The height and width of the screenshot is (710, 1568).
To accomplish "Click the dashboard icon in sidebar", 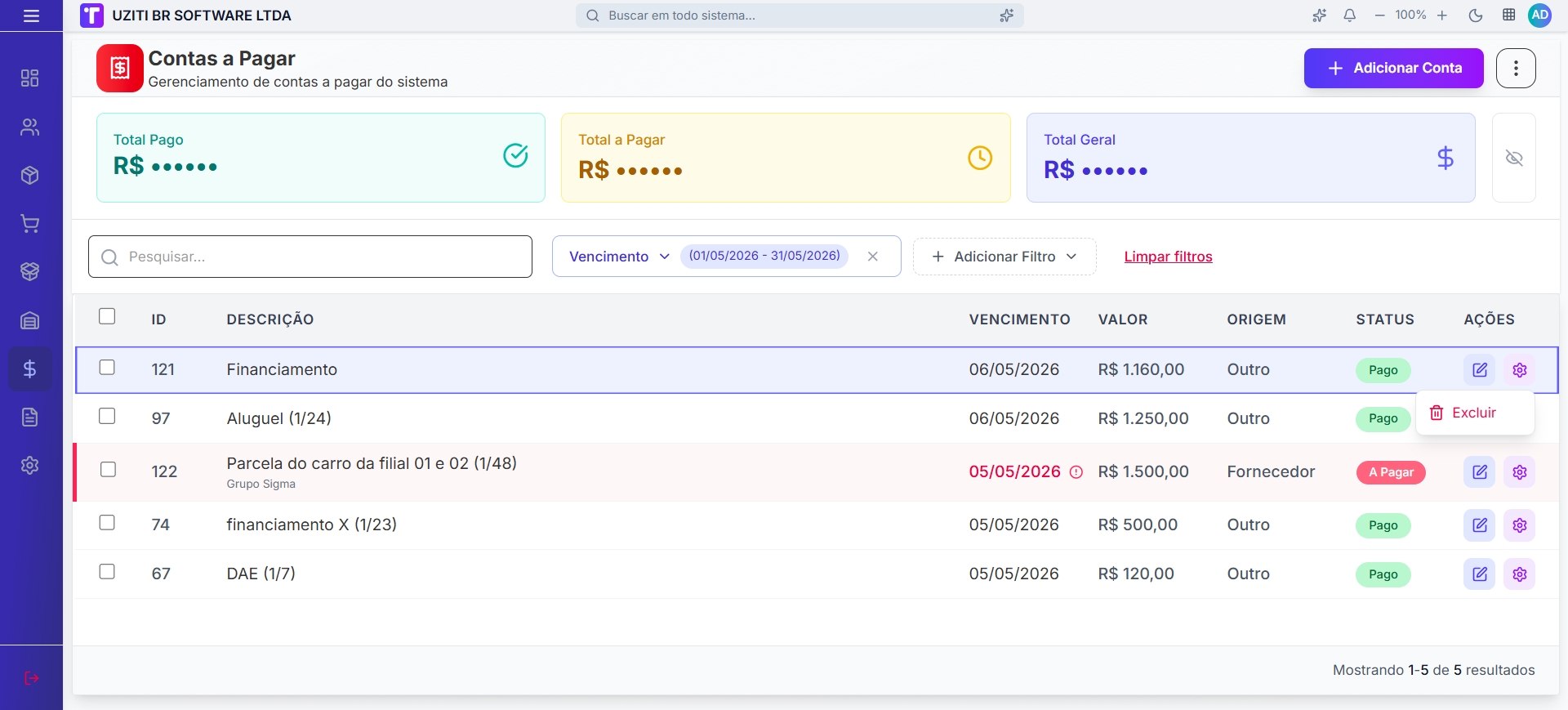I will (30, 78).
